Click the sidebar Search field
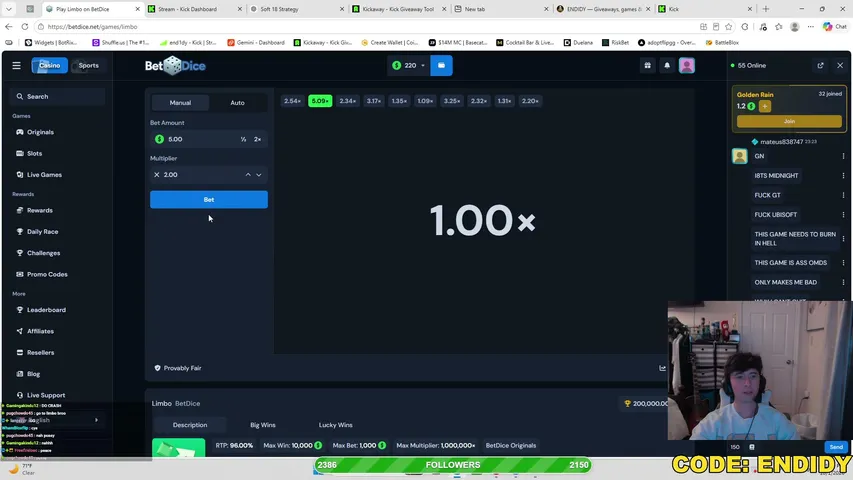Screen dimensions: 853x480 click(x=57, y=96)
